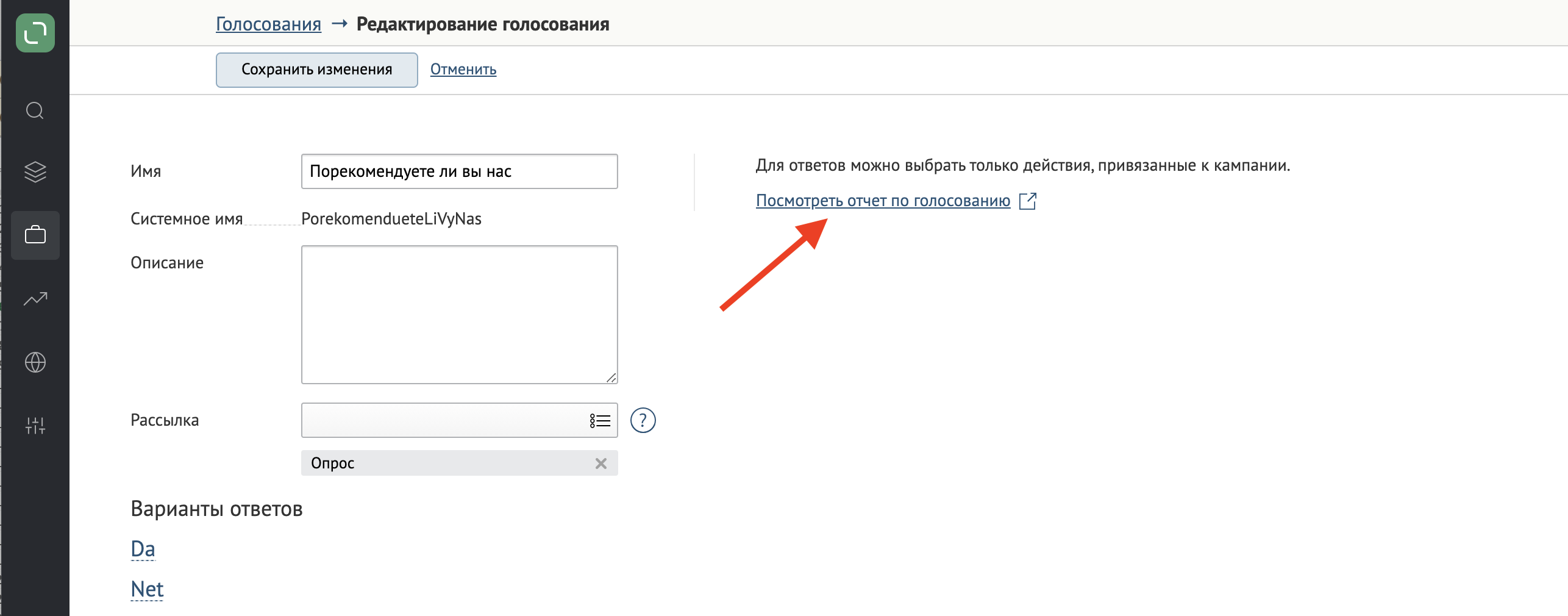1568x616 pixels.
Task: Open the globe sidebar icon
Action: point(35,362)
